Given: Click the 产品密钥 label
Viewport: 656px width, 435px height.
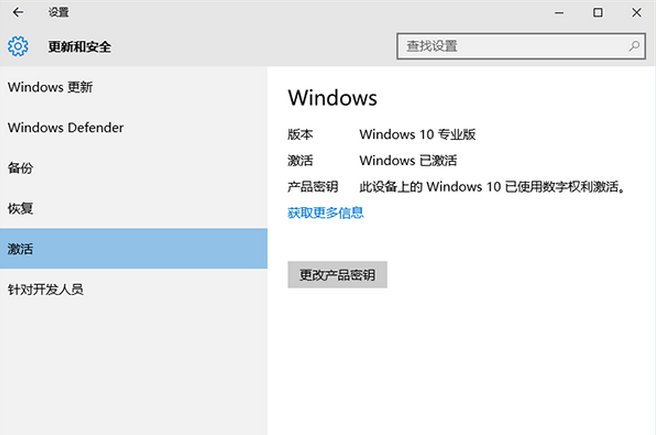Looking at the screenshot, I should coord(313,187).
